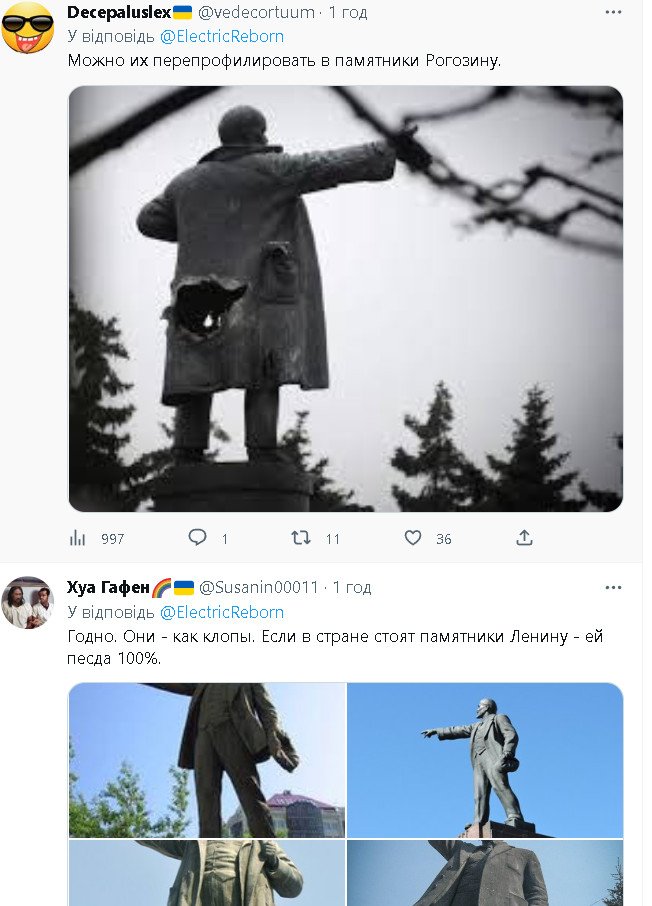Enlarge the black-and-white Lenin statue photo

(x=346, y=299)
